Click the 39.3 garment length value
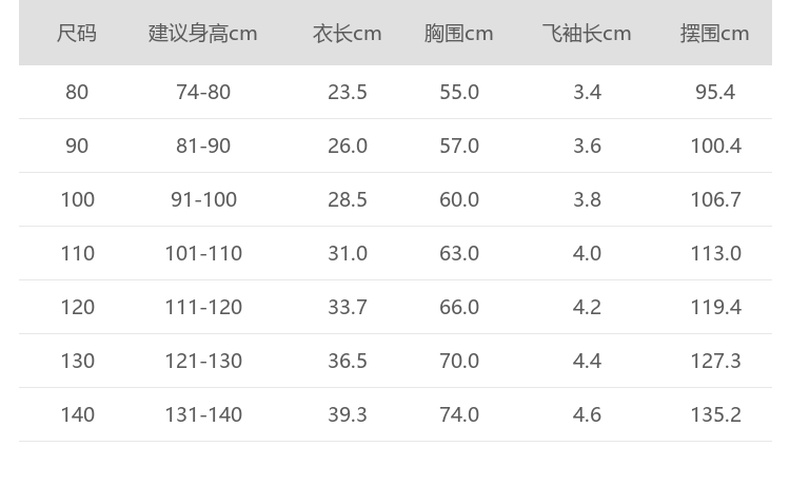Image resolution: width=790 pixels, height=485 pixels. click(x=347, y=414)
